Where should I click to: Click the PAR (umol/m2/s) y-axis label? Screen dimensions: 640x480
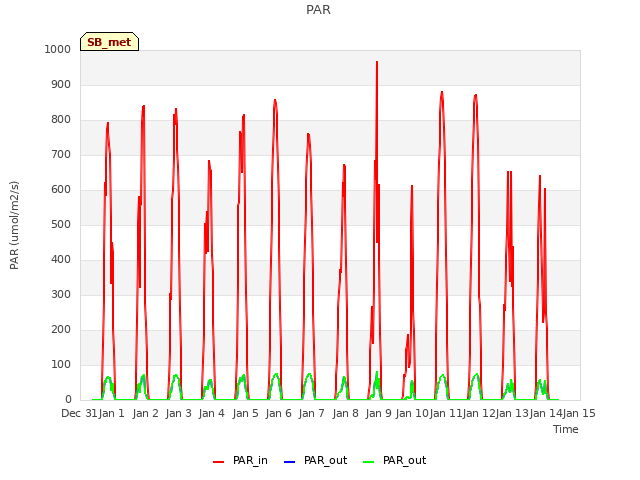pos(14,225)
